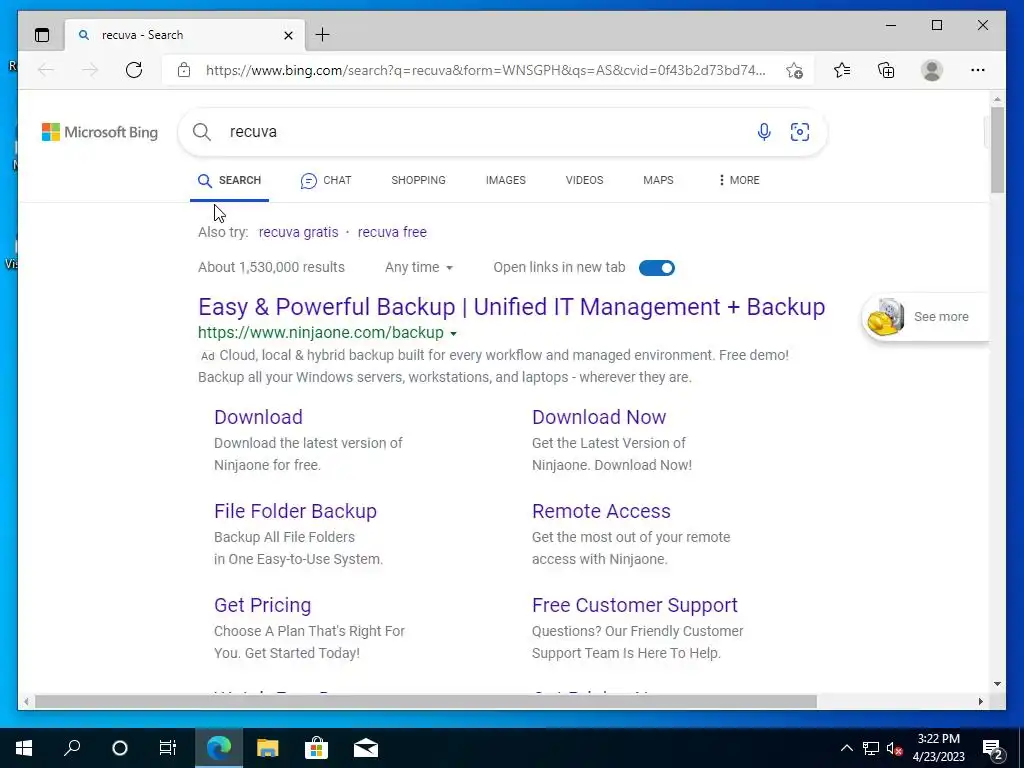Open Edge Settings and more menu
This screenshot has height=768, width=1024.
978,70
